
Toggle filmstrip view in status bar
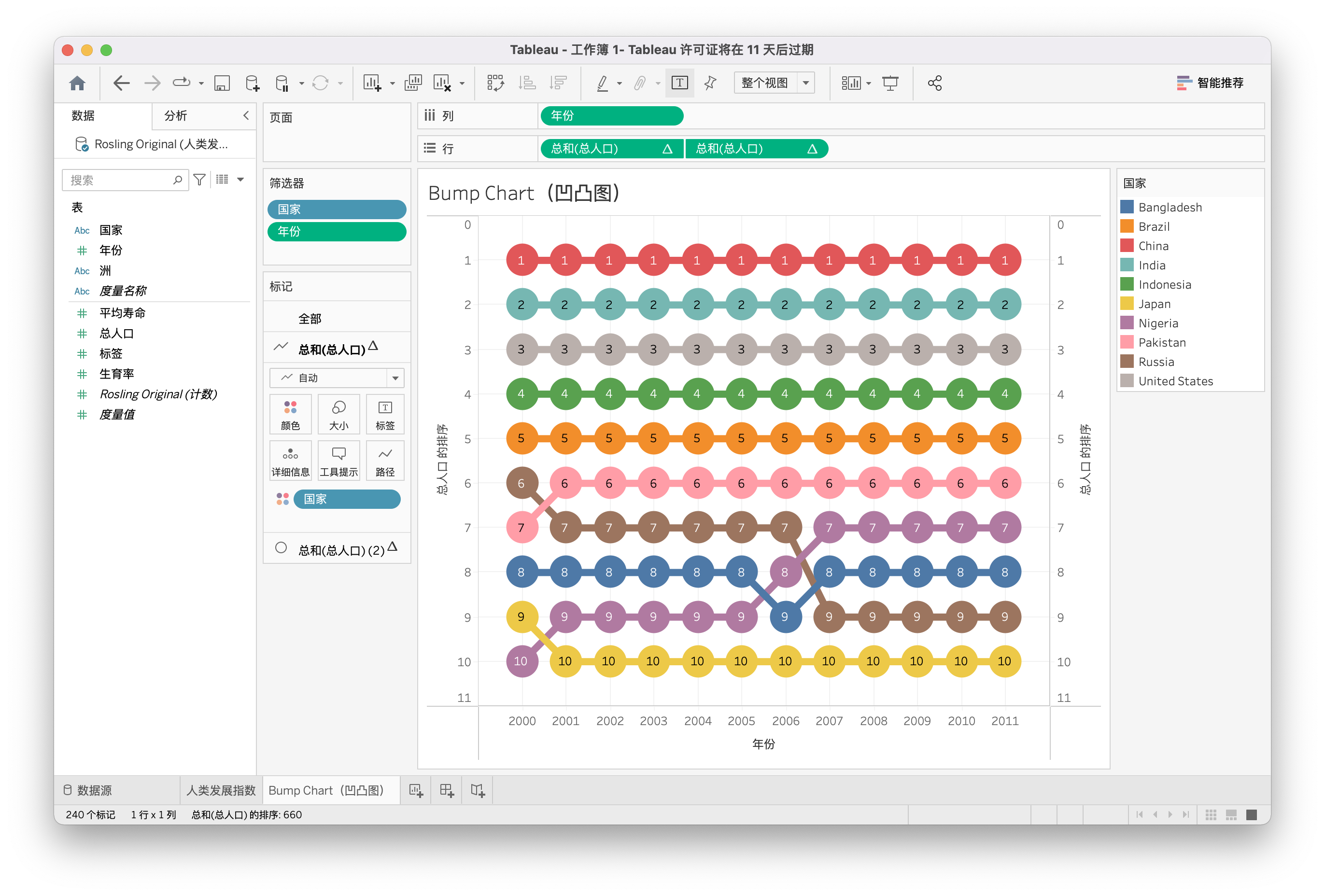1231,814
